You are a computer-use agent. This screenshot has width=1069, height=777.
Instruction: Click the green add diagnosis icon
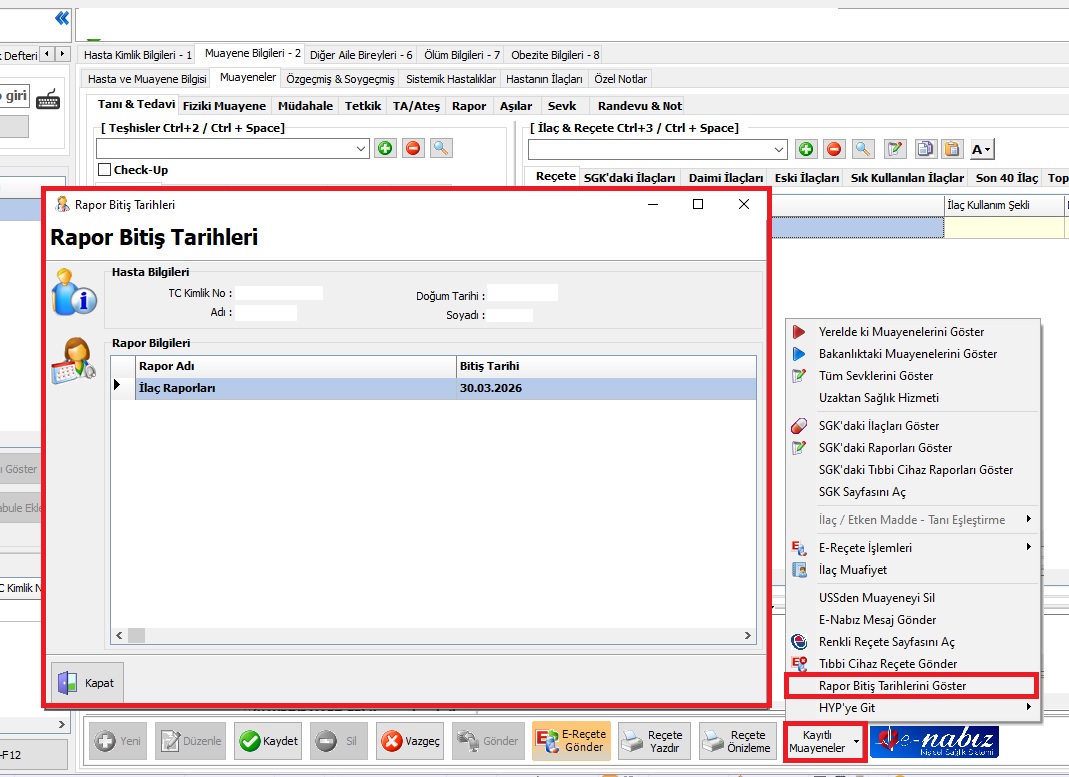click(385, 149)
